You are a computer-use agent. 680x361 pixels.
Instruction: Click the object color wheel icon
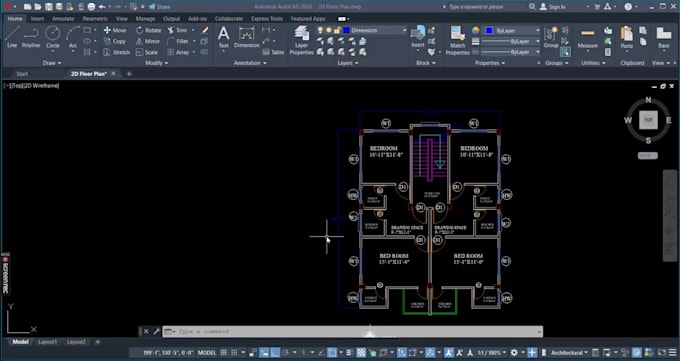click(x=476, y=30)
